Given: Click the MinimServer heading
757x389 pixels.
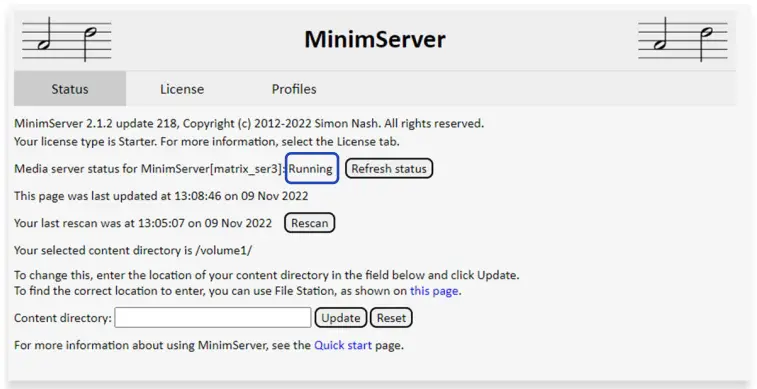Looking at the screenshot, I should click(375, 40).
